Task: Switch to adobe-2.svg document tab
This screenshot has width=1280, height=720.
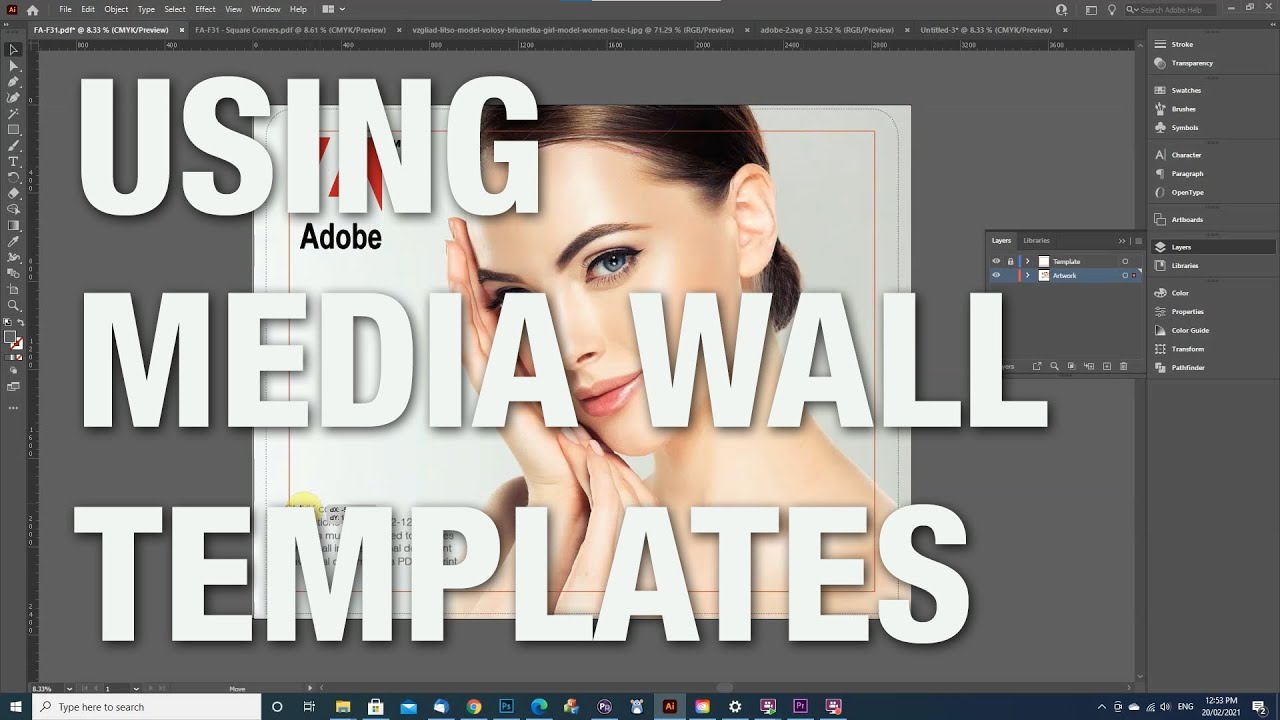Action: [x=827, y=30]
